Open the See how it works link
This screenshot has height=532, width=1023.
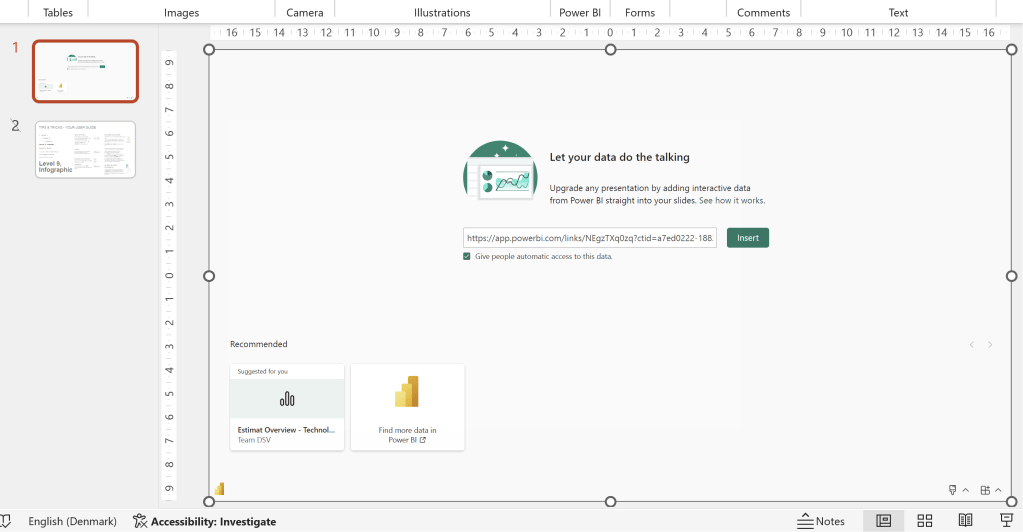[x=732, y=201]
